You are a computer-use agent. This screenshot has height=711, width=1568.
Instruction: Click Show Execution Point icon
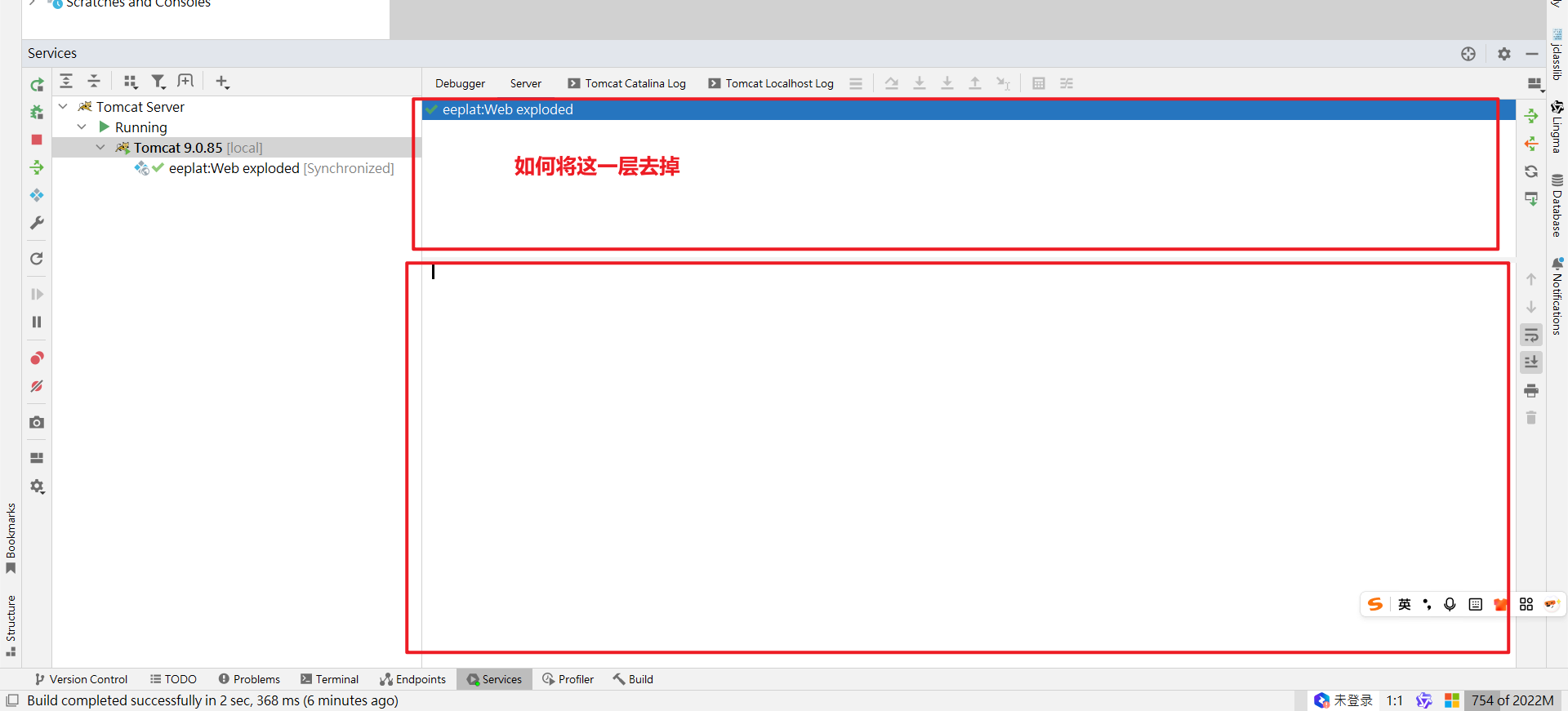(856, 83)
